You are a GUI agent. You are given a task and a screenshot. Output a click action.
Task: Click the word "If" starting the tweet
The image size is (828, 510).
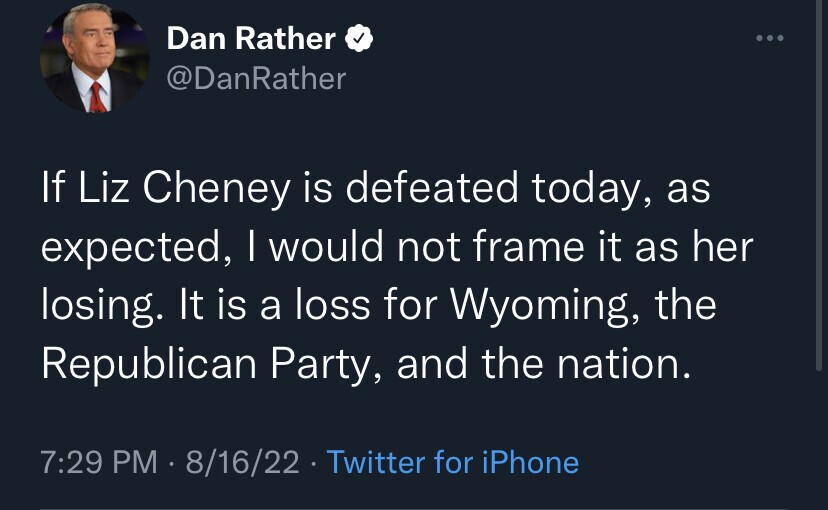point(53,189)
